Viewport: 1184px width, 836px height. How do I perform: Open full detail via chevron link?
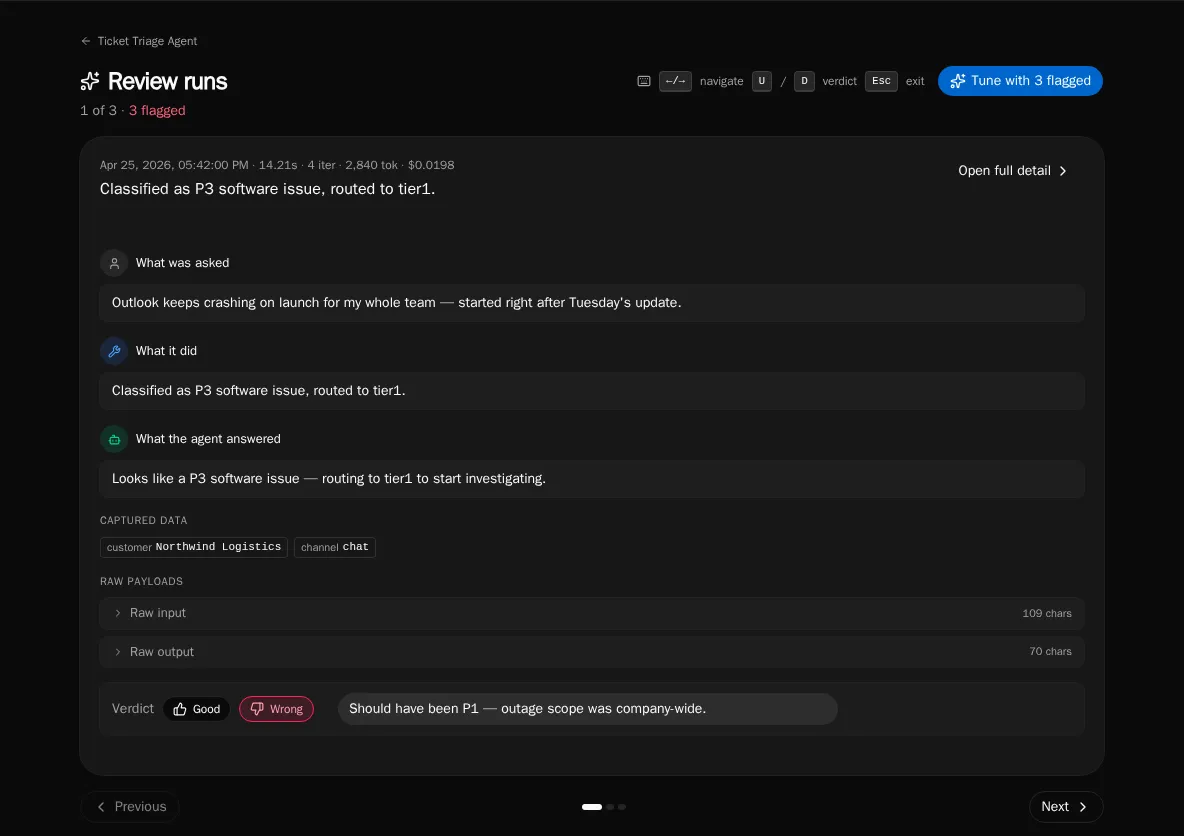click(1012, 171)
